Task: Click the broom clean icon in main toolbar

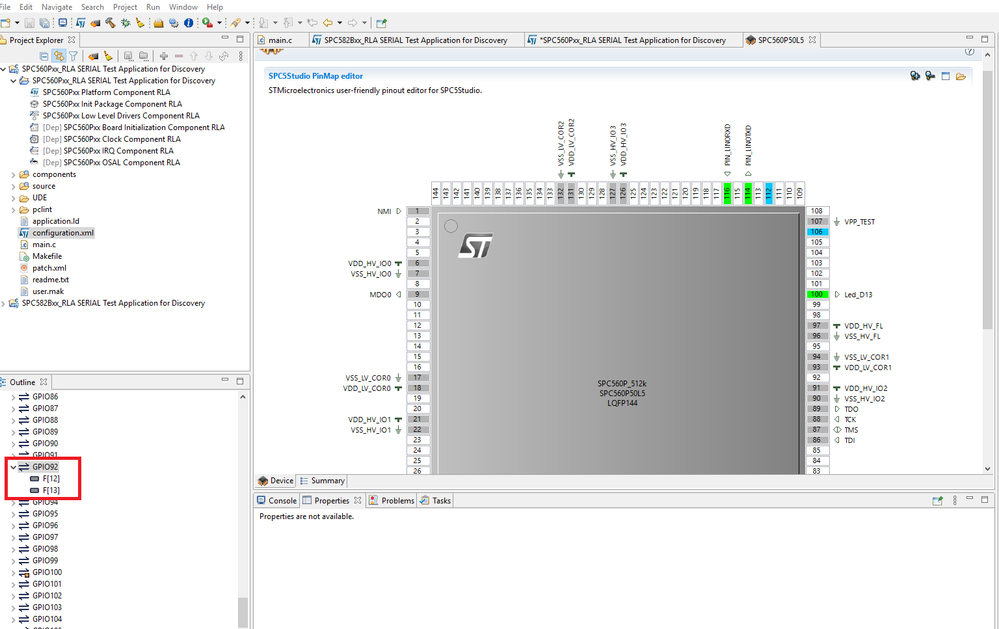Action: (x=140, y=23)
